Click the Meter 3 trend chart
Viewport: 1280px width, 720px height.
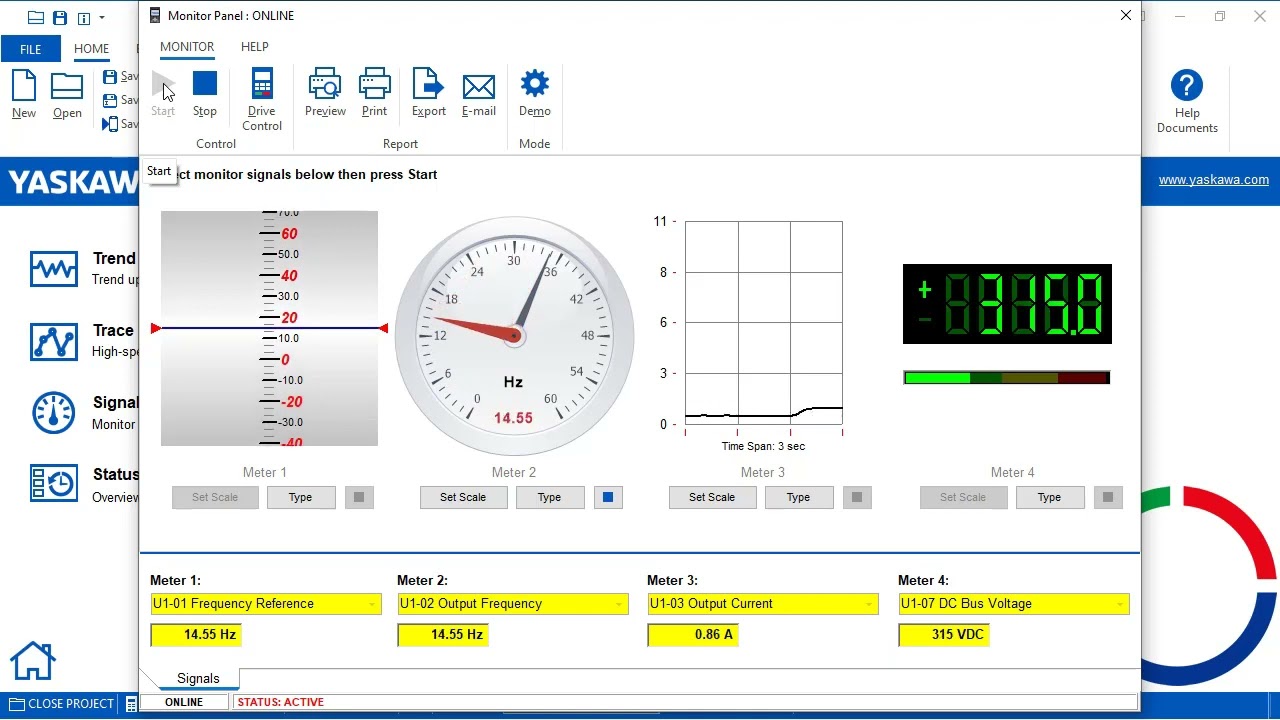click(x=763, y=323)
